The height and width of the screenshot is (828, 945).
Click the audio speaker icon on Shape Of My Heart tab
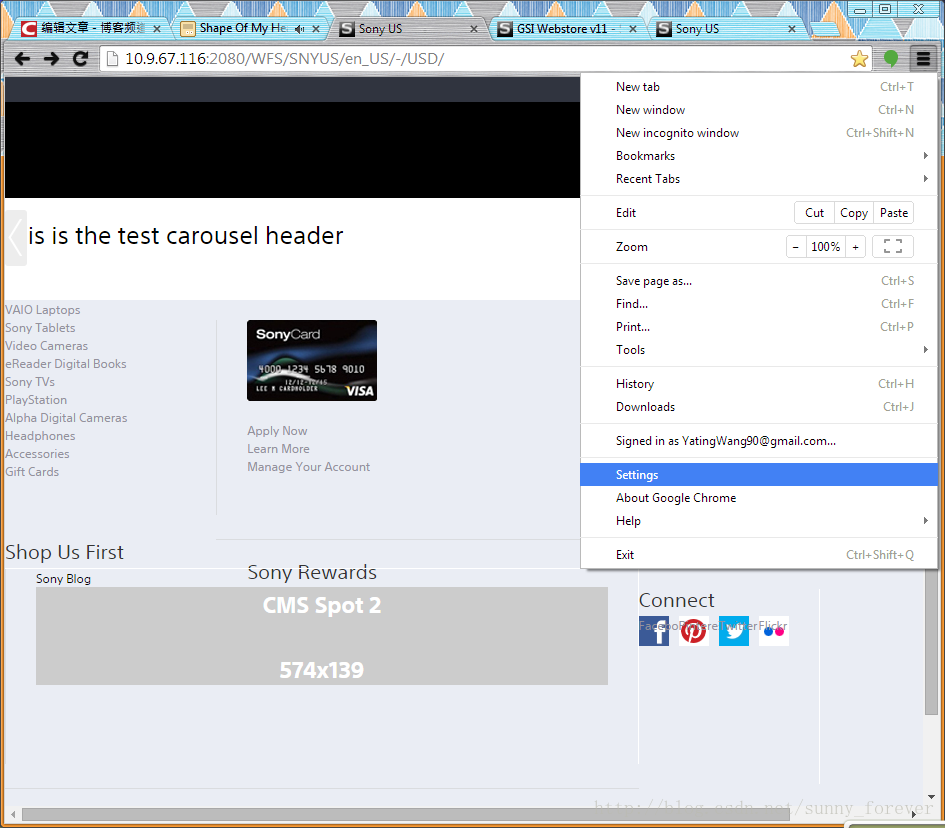point(300,29)
